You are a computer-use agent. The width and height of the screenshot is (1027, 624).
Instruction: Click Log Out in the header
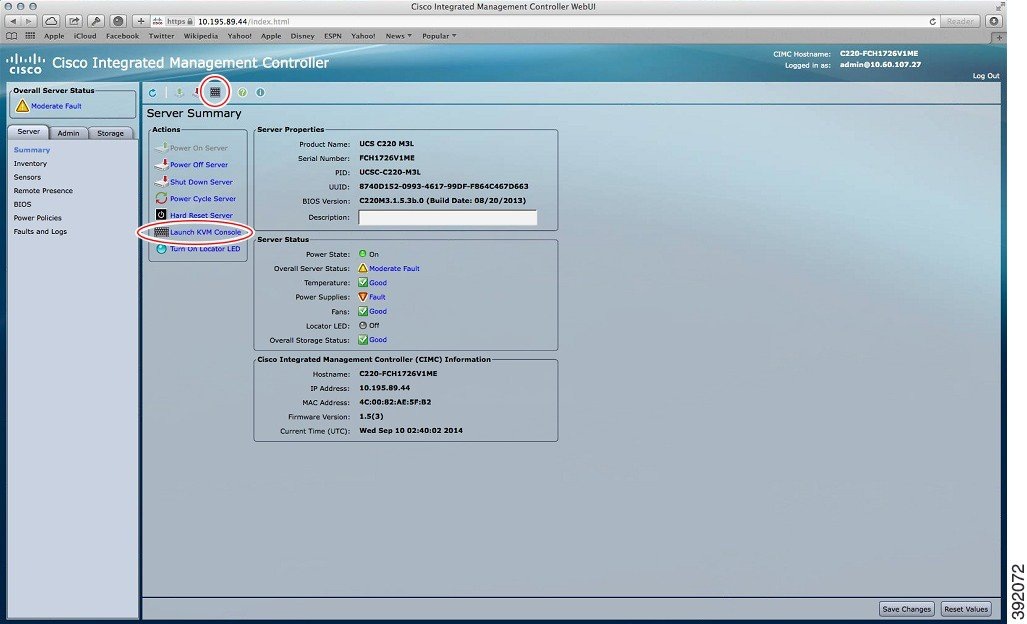point(986,76)
